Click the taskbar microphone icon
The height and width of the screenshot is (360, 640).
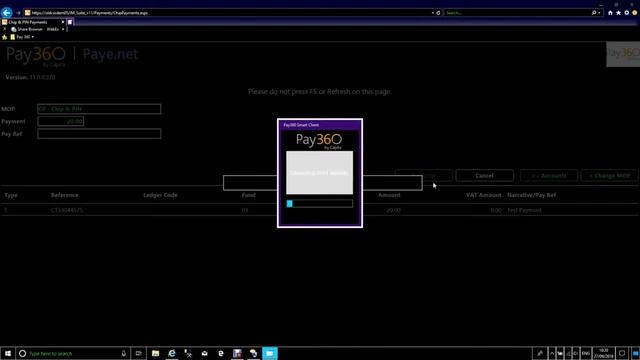[124, 353]
